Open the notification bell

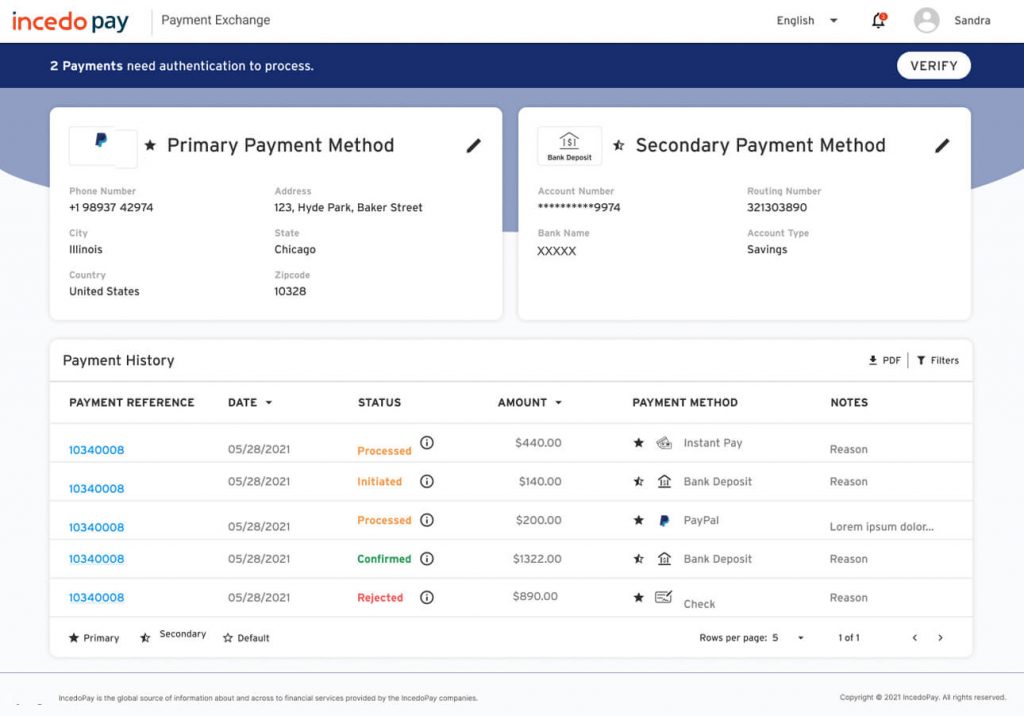(877, 20)
